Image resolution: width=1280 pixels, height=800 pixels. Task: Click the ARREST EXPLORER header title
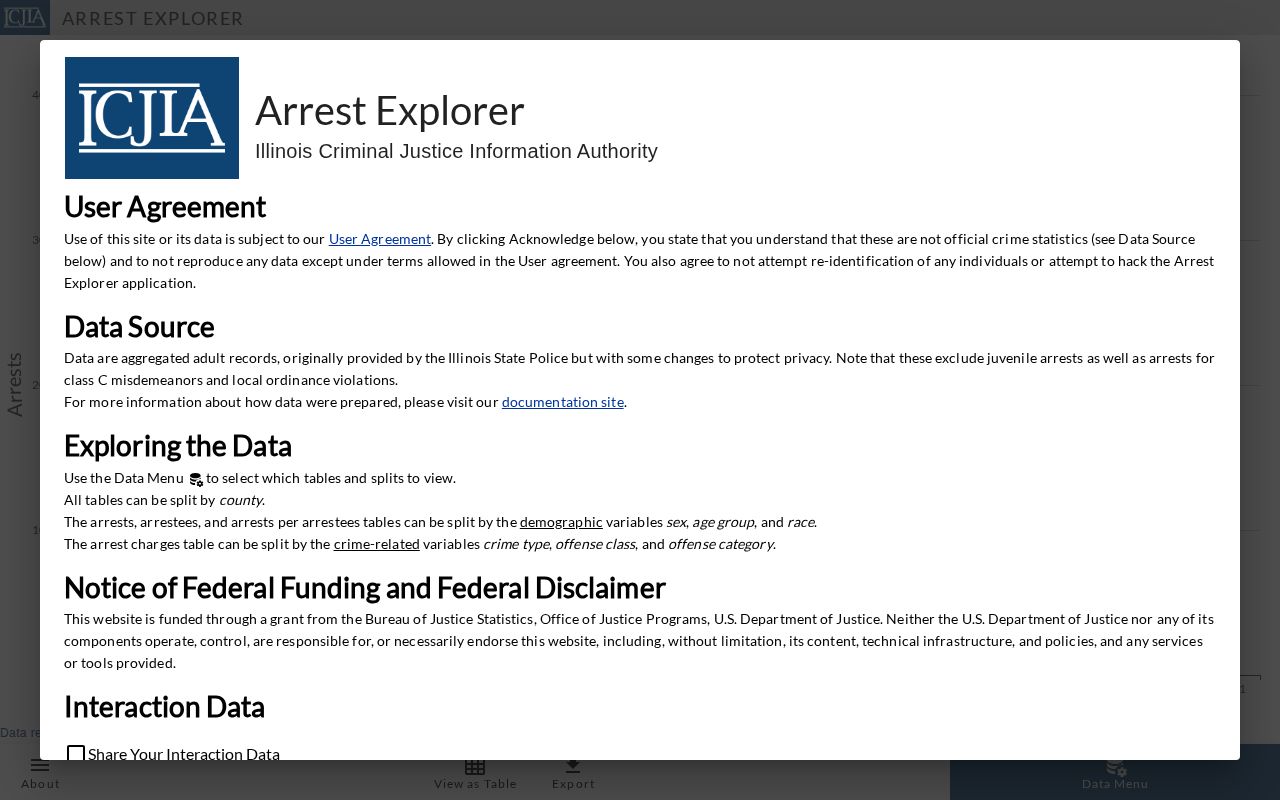153,18
